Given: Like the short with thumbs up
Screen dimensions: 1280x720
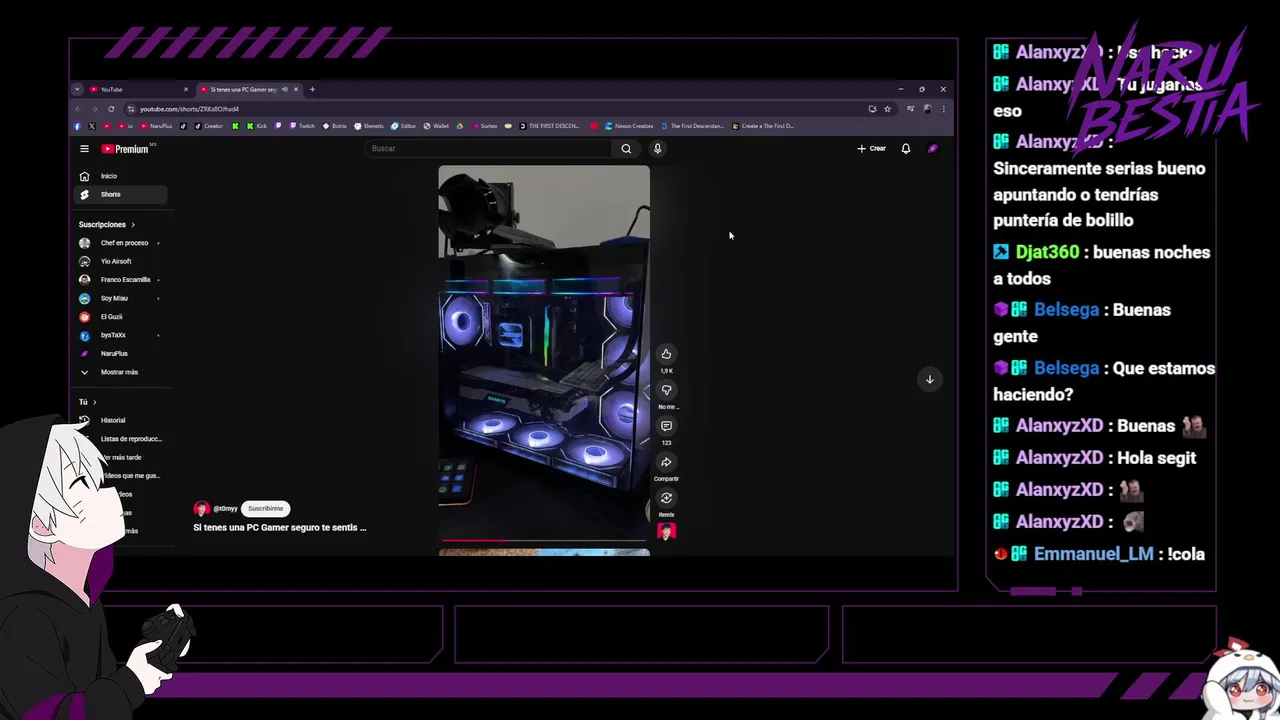Looking at the screenshot, I should point(666,354).
